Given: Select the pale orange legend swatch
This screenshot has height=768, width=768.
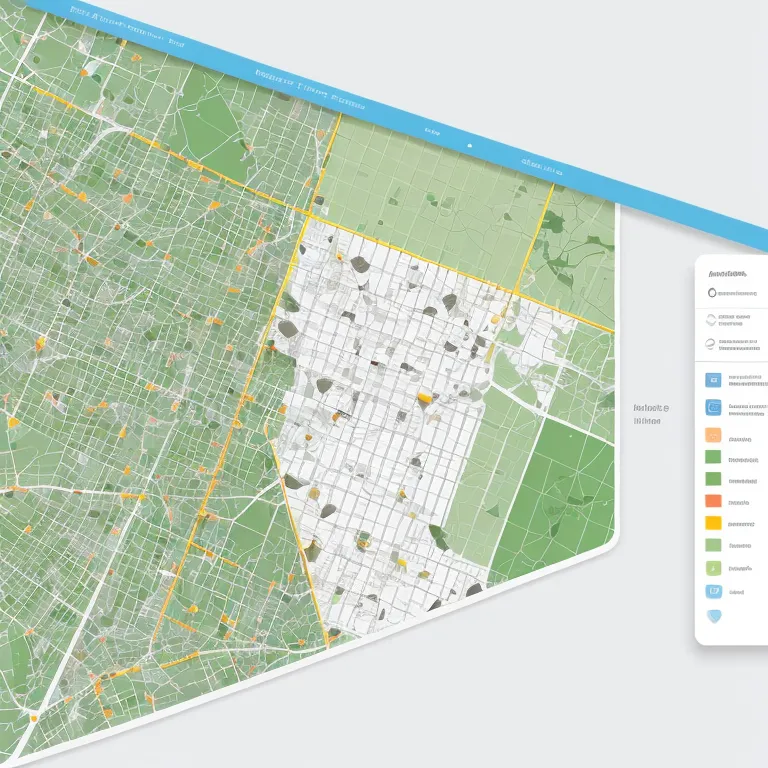Looking at the screenshot, I should coord(713,436).
